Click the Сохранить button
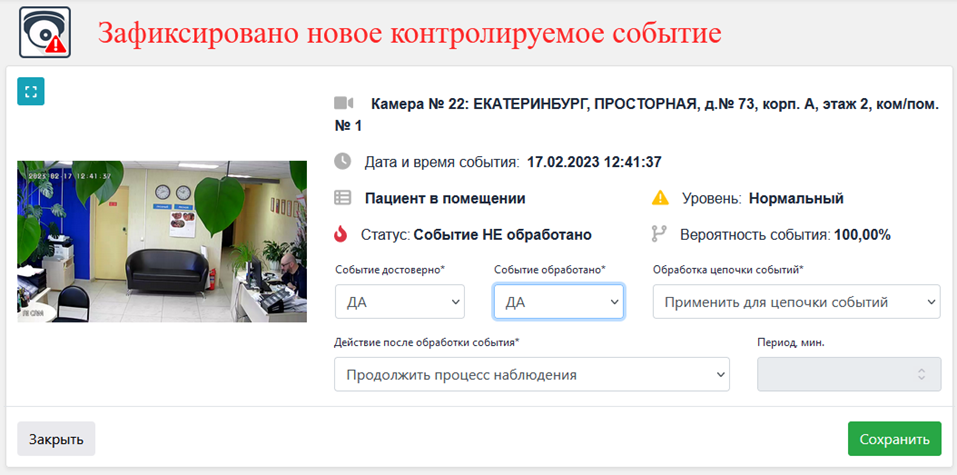 click(x=894, y=438)
